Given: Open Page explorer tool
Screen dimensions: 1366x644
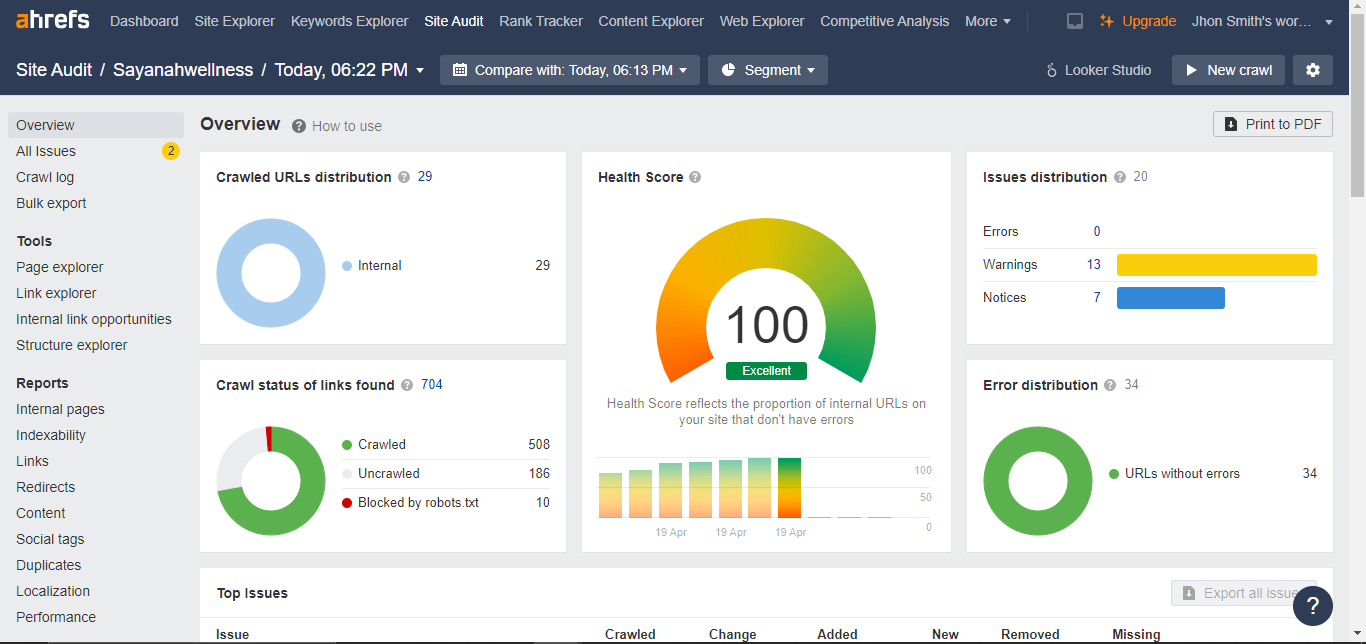Looking at the screenshot, I should 60,267.
